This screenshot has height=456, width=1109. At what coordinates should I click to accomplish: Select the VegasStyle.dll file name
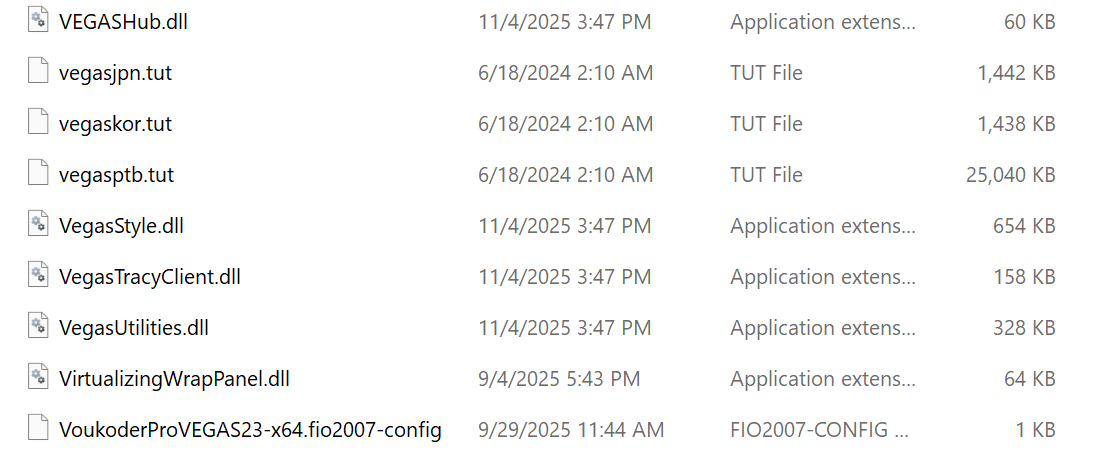121,225
